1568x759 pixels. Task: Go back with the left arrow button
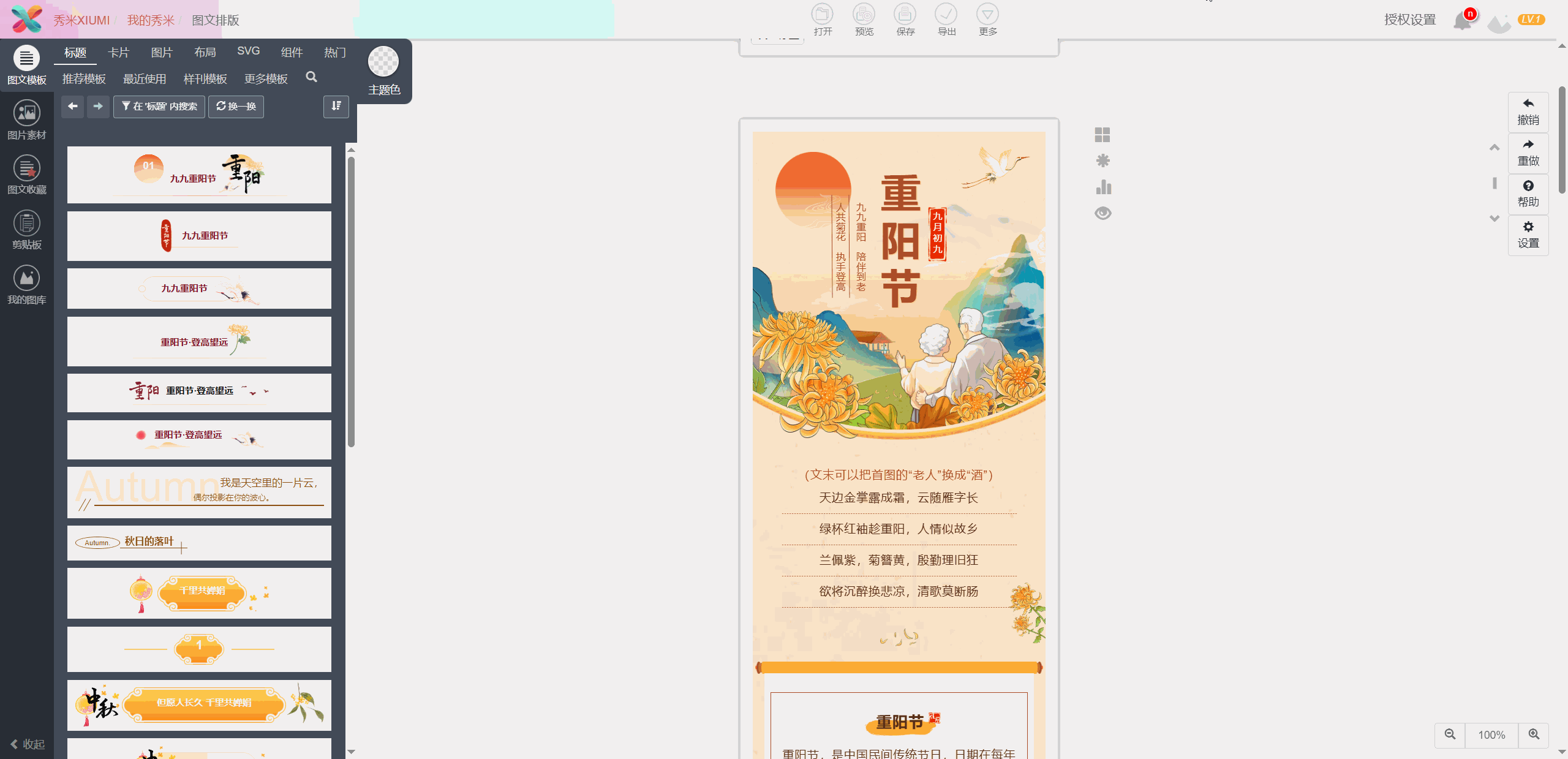coord(73,107)
